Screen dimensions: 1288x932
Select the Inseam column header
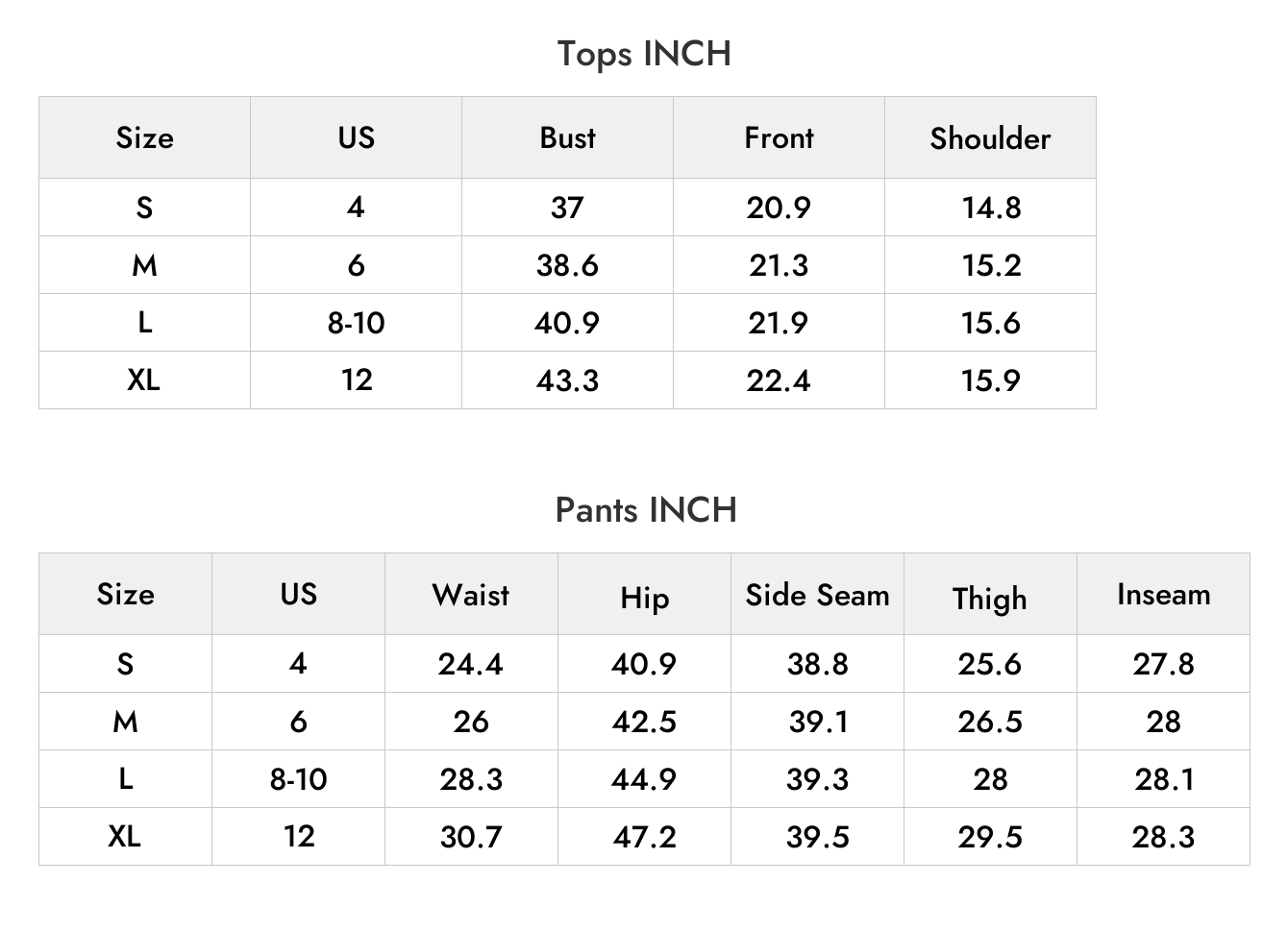[x=1163, y=595]
